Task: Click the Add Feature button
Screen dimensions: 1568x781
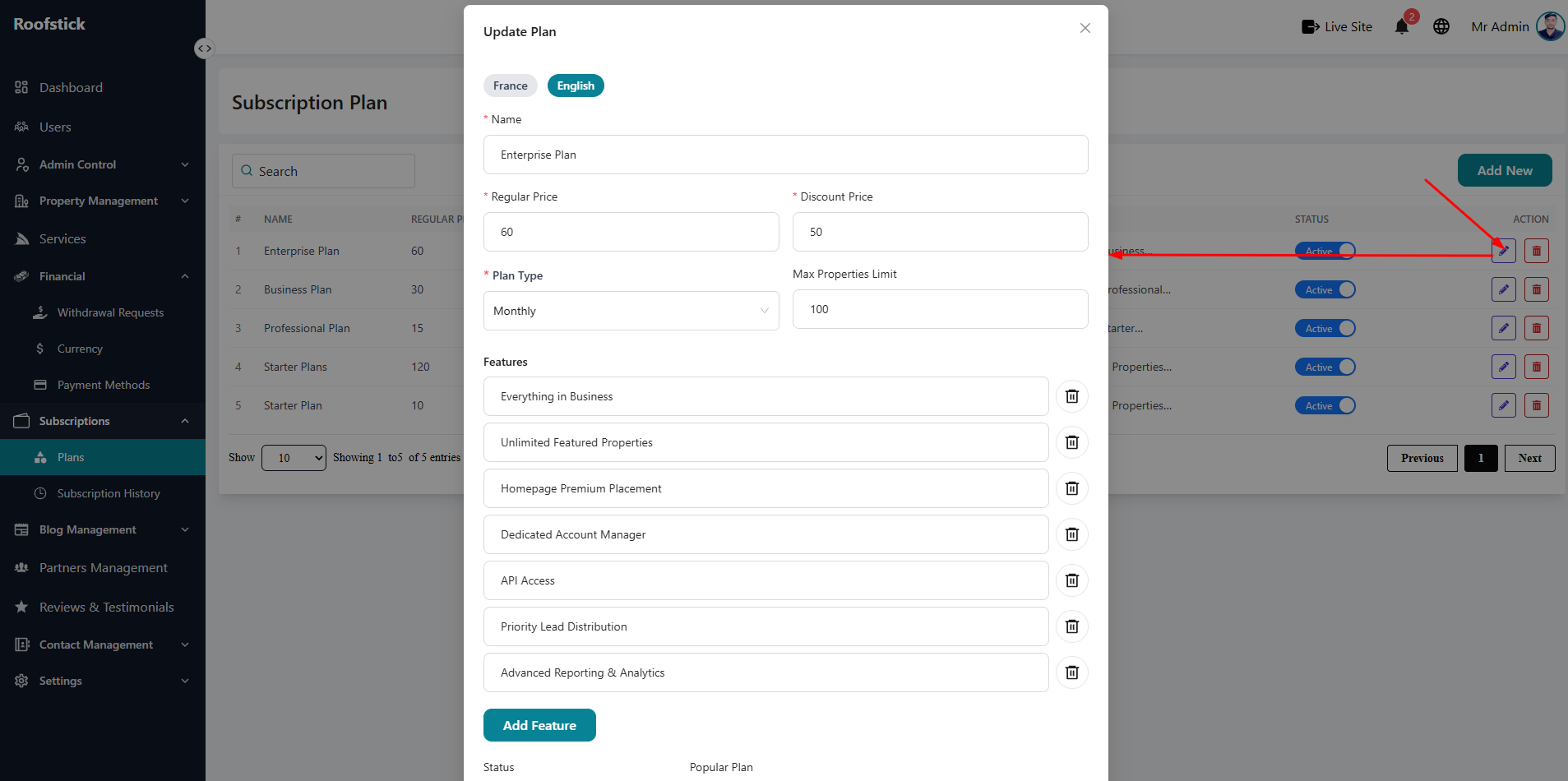Action: coord(539,725)
